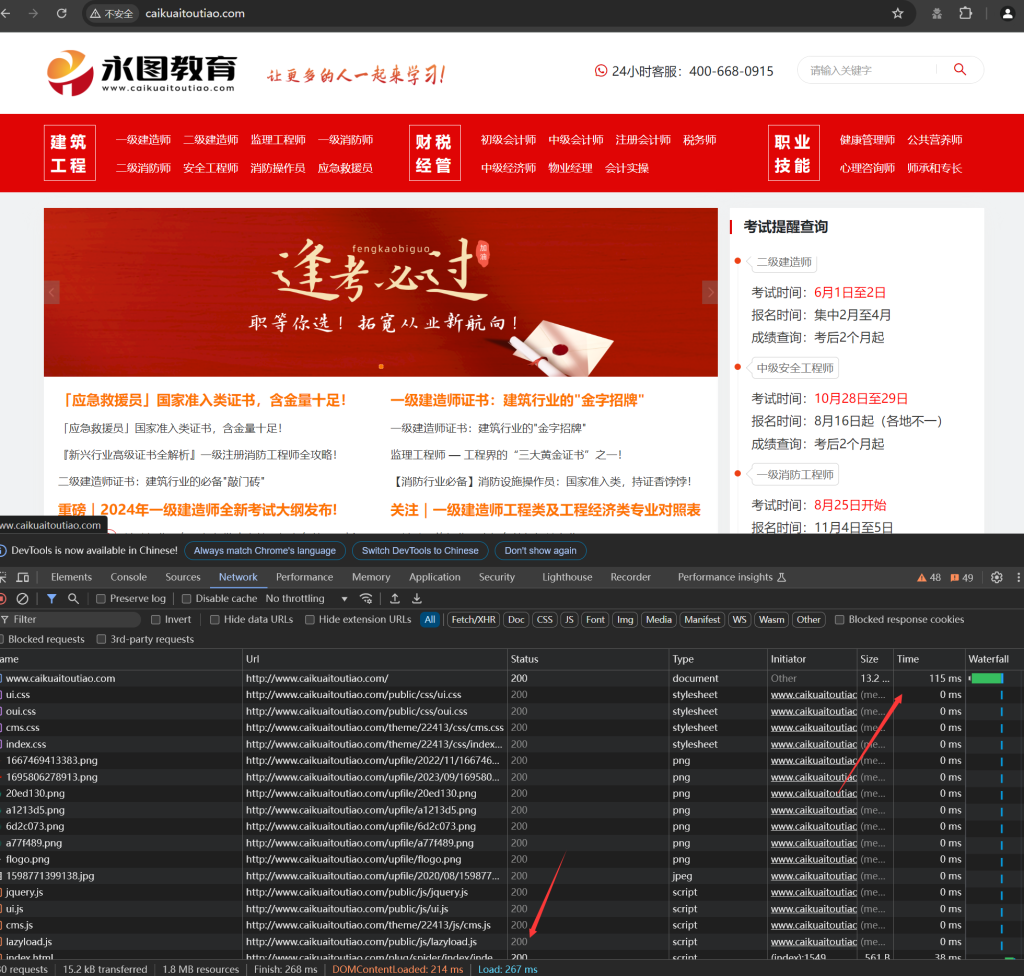The width and height of the screenshot is (1024, 976).
Task: Reload the page in browser toolbar
Action: pyautogui.click(x=62, y=14)
